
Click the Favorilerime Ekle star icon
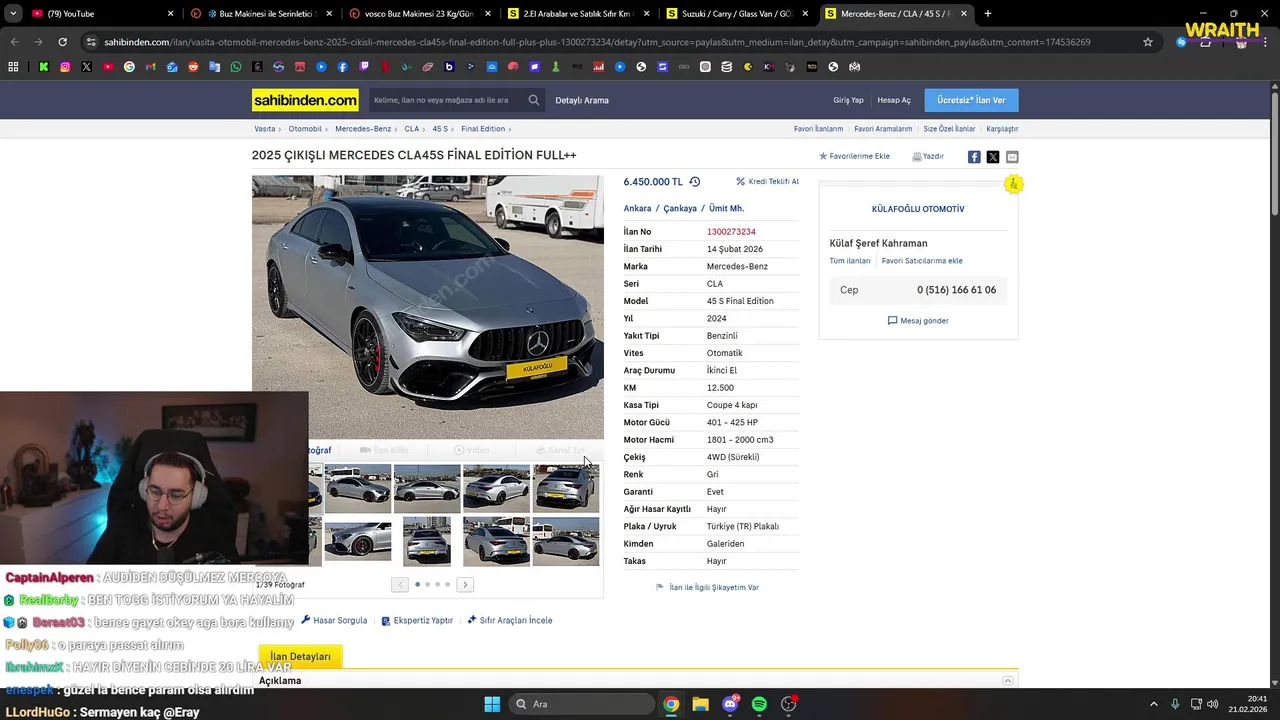point(823,157)
